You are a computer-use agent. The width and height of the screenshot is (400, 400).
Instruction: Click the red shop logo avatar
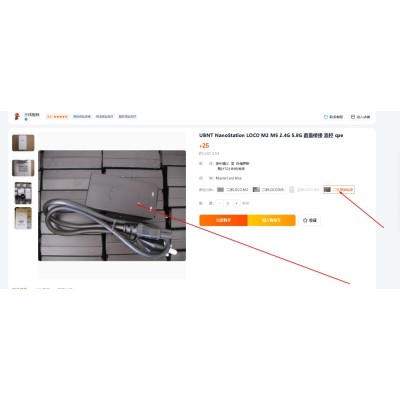click(17, 116)
